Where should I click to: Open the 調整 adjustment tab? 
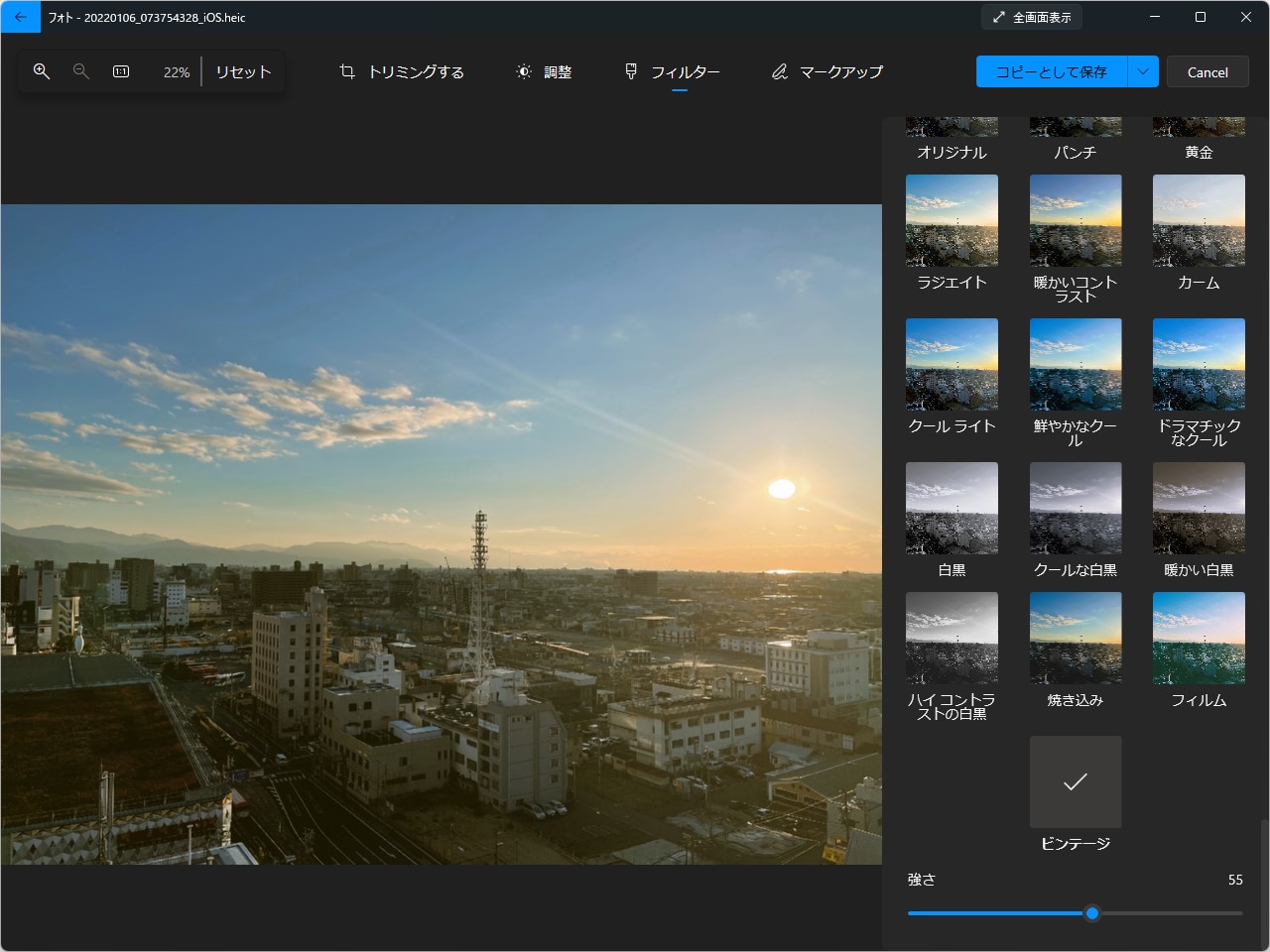(544, 71)
